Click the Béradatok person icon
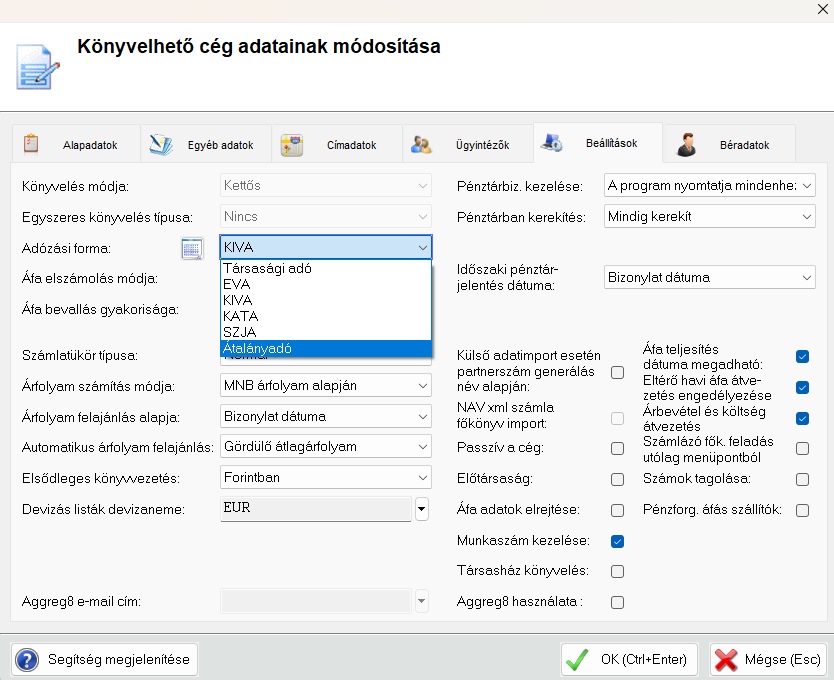 686,144
